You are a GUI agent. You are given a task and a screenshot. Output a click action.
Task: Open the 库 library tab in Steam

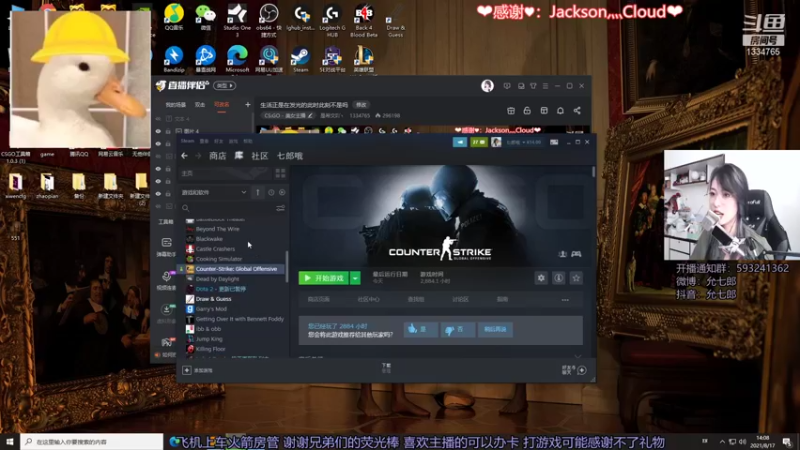coord(239,156)
